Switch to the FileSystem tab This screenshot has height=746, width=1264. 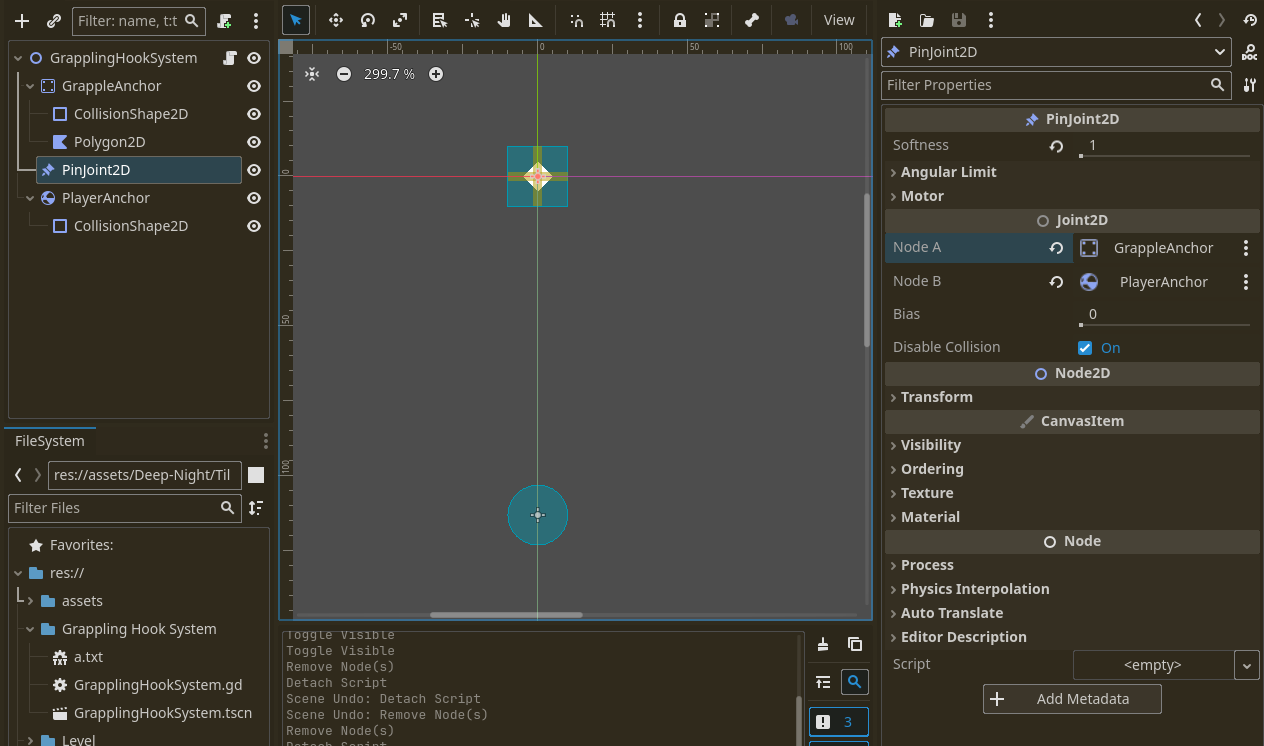tap(50, 441)
